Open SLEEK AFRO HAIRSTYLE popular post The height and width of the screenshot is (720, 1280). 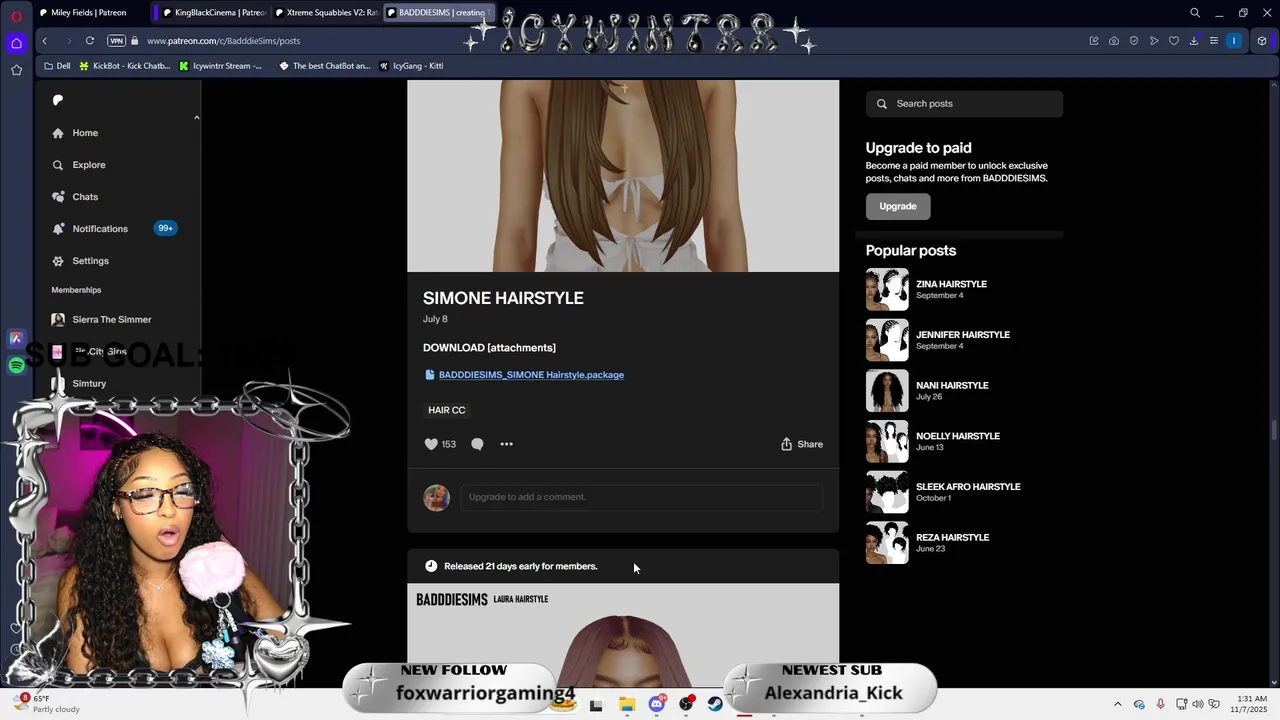pos(968,487)
